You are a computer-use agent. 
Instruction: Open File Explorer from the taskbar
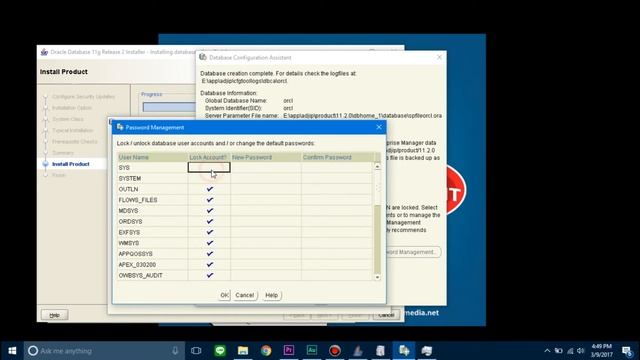point(243,351)
